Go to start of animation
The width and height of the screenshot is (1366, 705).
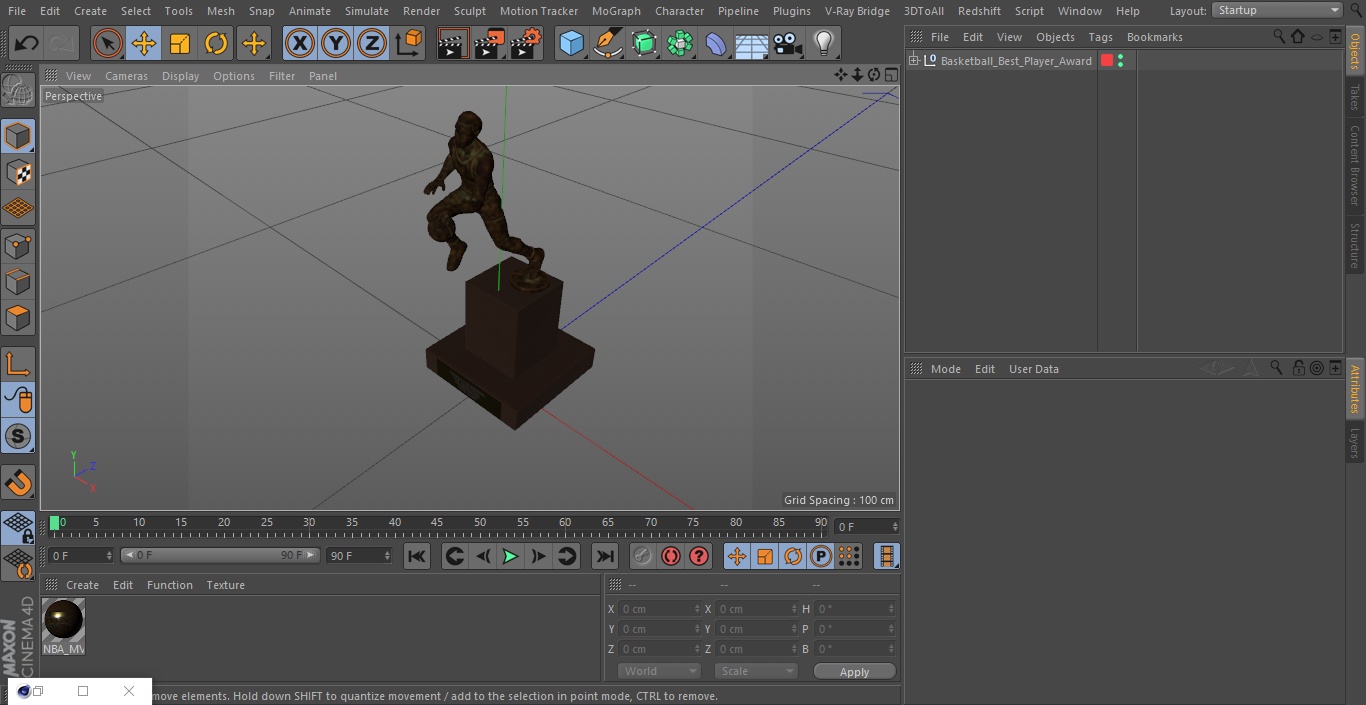pyautogui.click(x=417, y=556)
